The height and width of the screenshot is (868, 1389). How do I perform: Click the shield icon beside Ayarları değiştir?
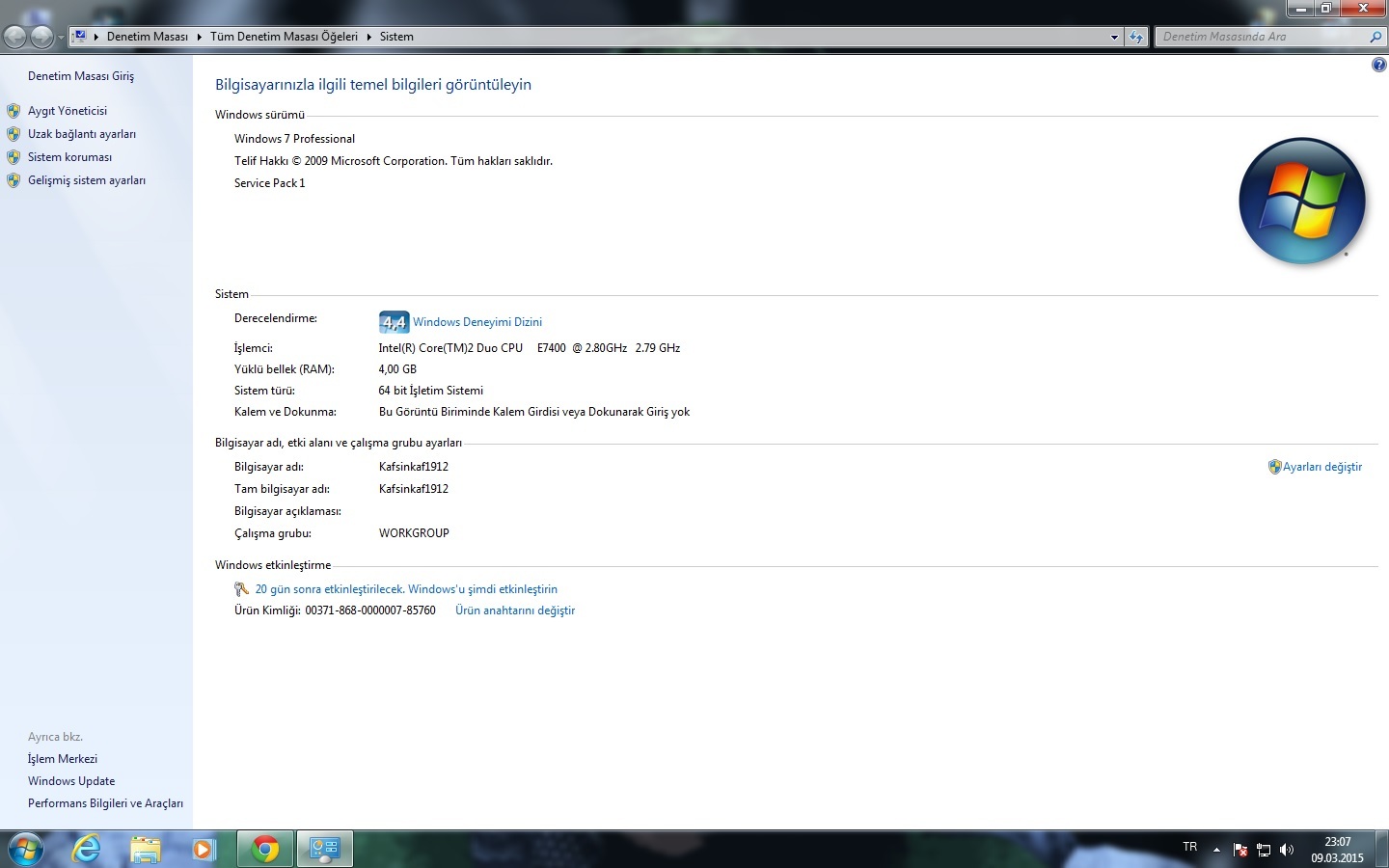point(1274,467)
